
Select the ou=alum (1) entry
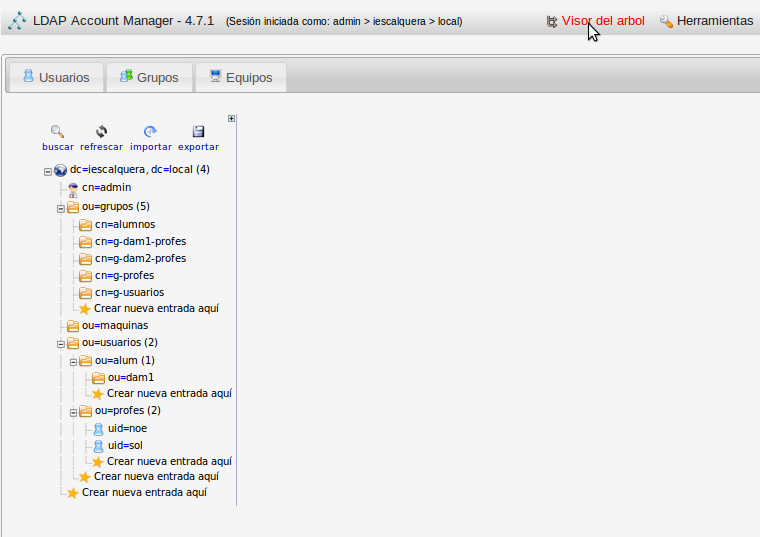(125, 360)
